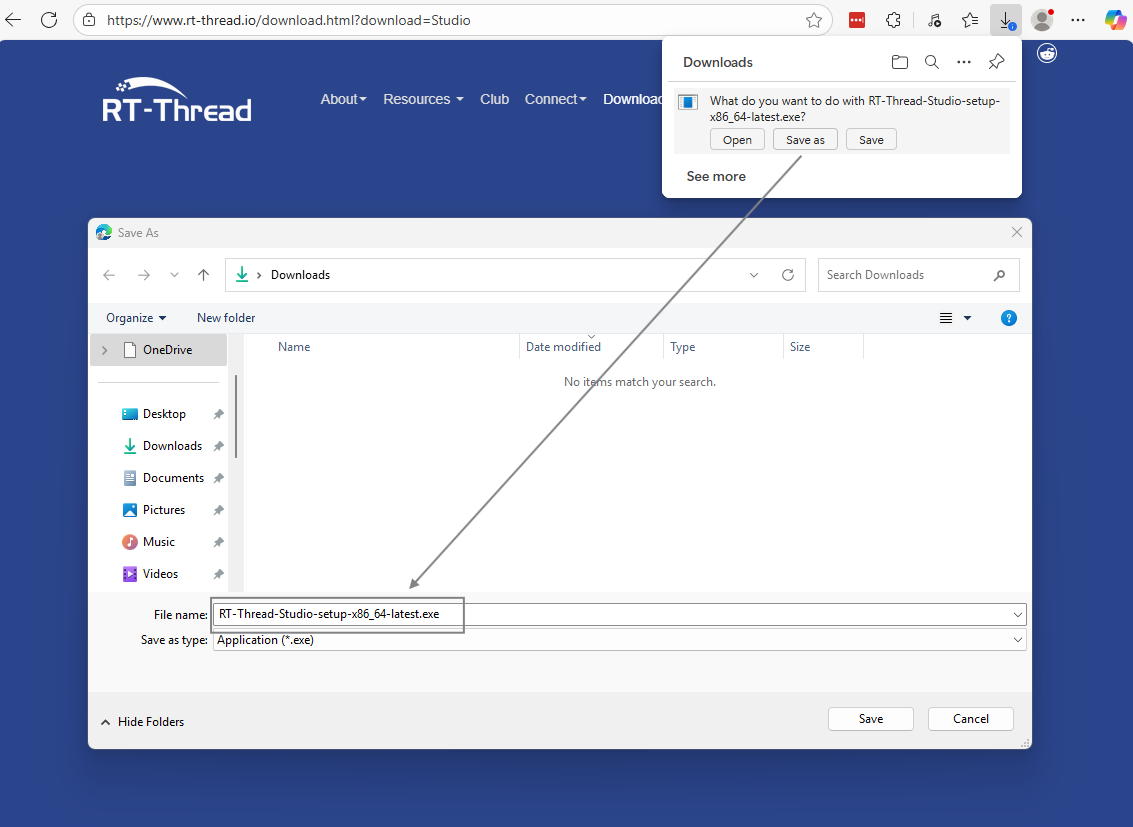Open browser extensions puzzle-piece icon
1133x827 pixels.
tap(893, 19)
